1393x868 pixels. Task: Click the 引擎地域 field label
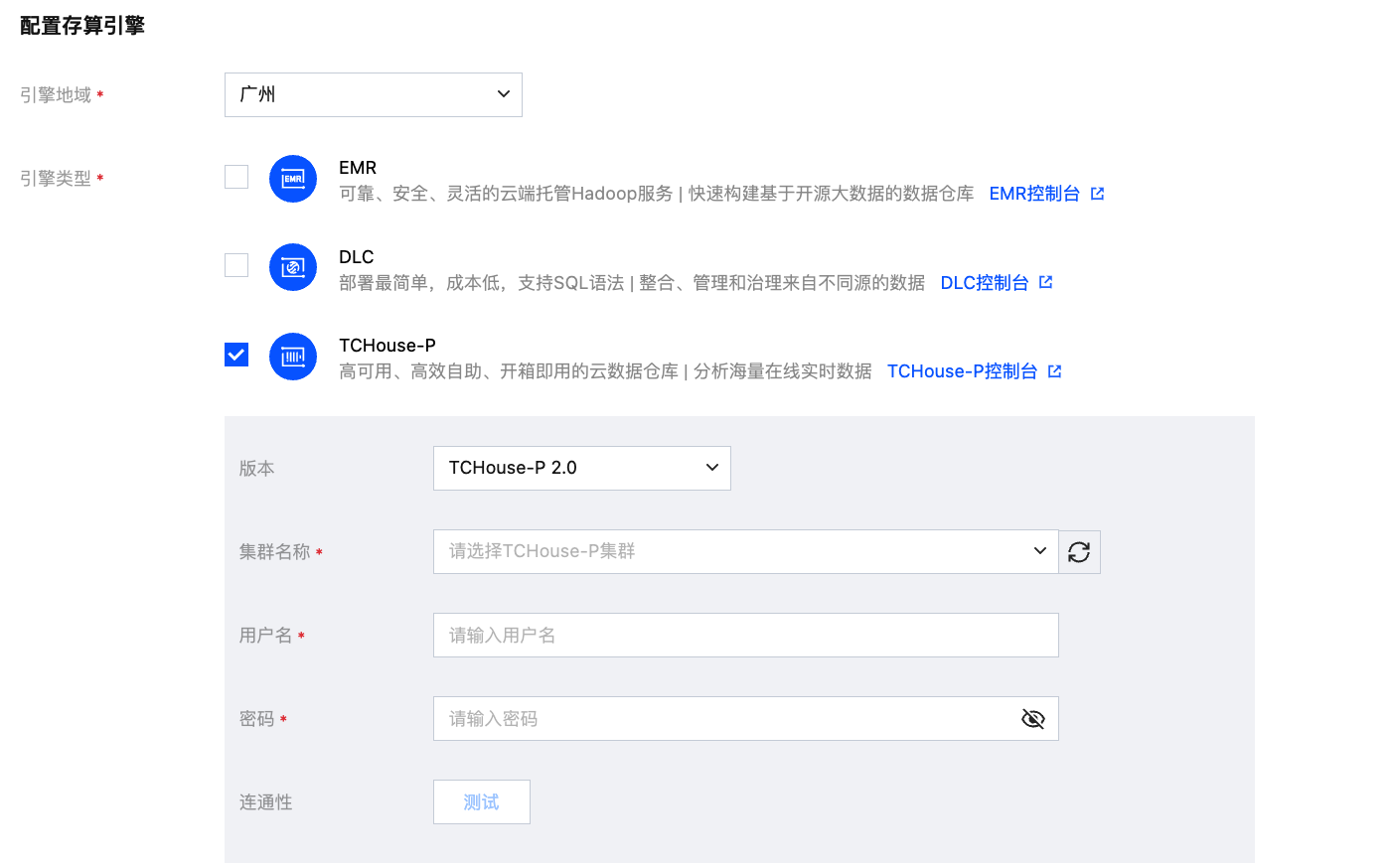(56, 95)
